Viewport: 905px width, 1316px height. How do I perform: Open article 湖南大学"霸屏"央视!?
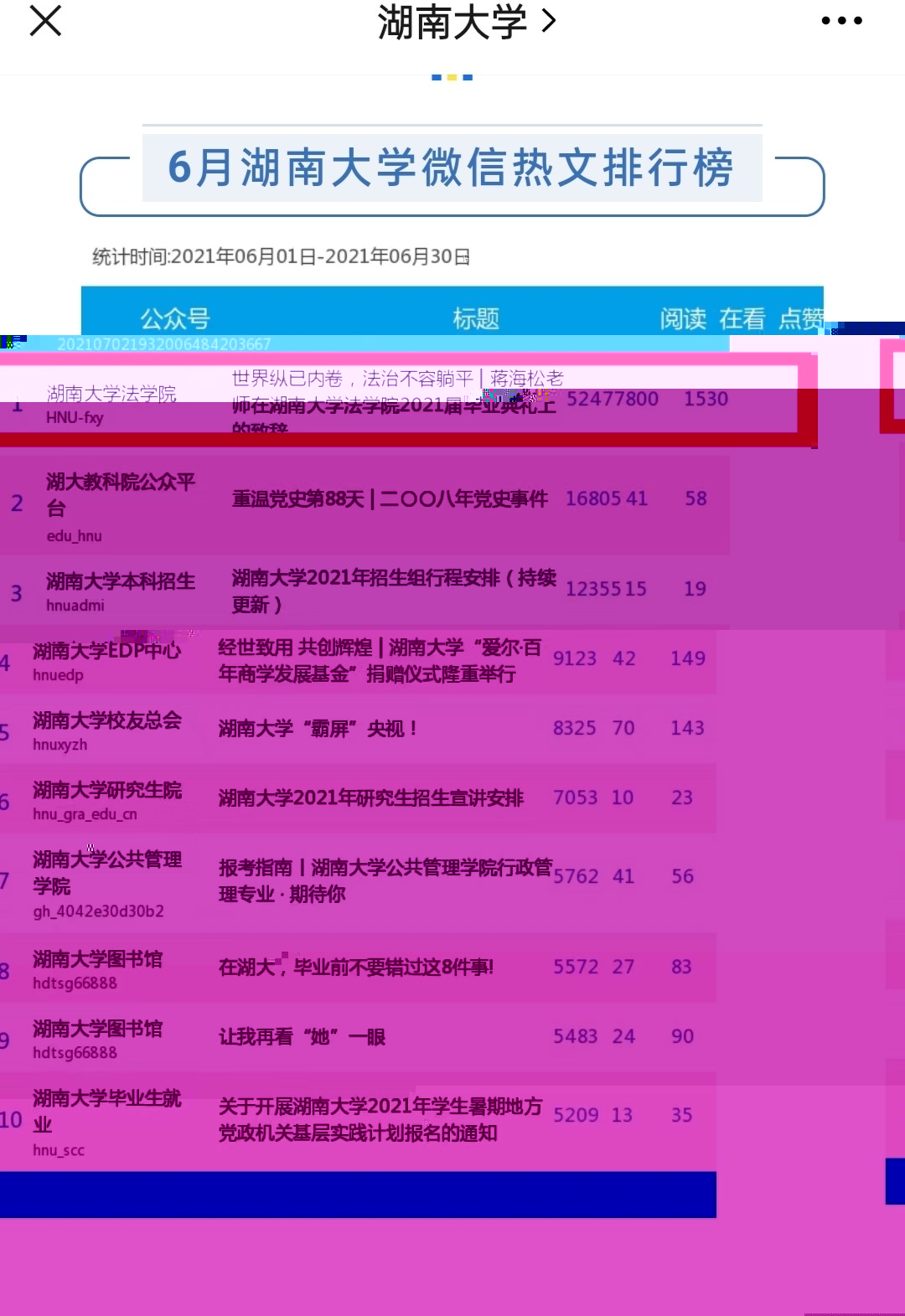pyautogui.click(x=318, y=729)
